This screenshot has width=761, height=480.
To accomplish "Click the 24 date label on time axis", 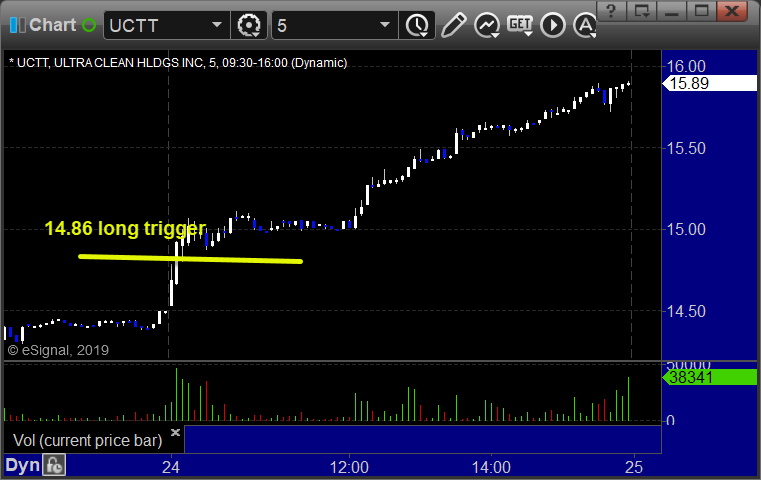I will (x=171, y=467).
